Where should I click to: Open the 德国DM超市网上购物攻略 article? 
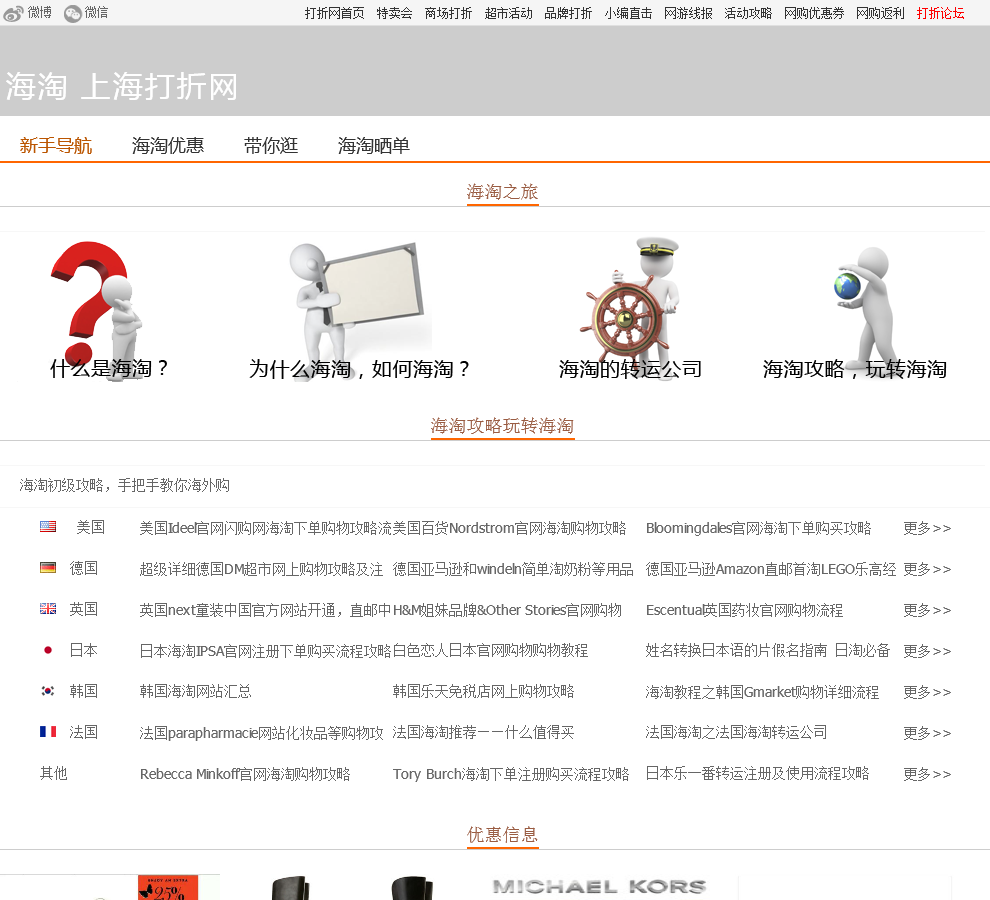261,569
